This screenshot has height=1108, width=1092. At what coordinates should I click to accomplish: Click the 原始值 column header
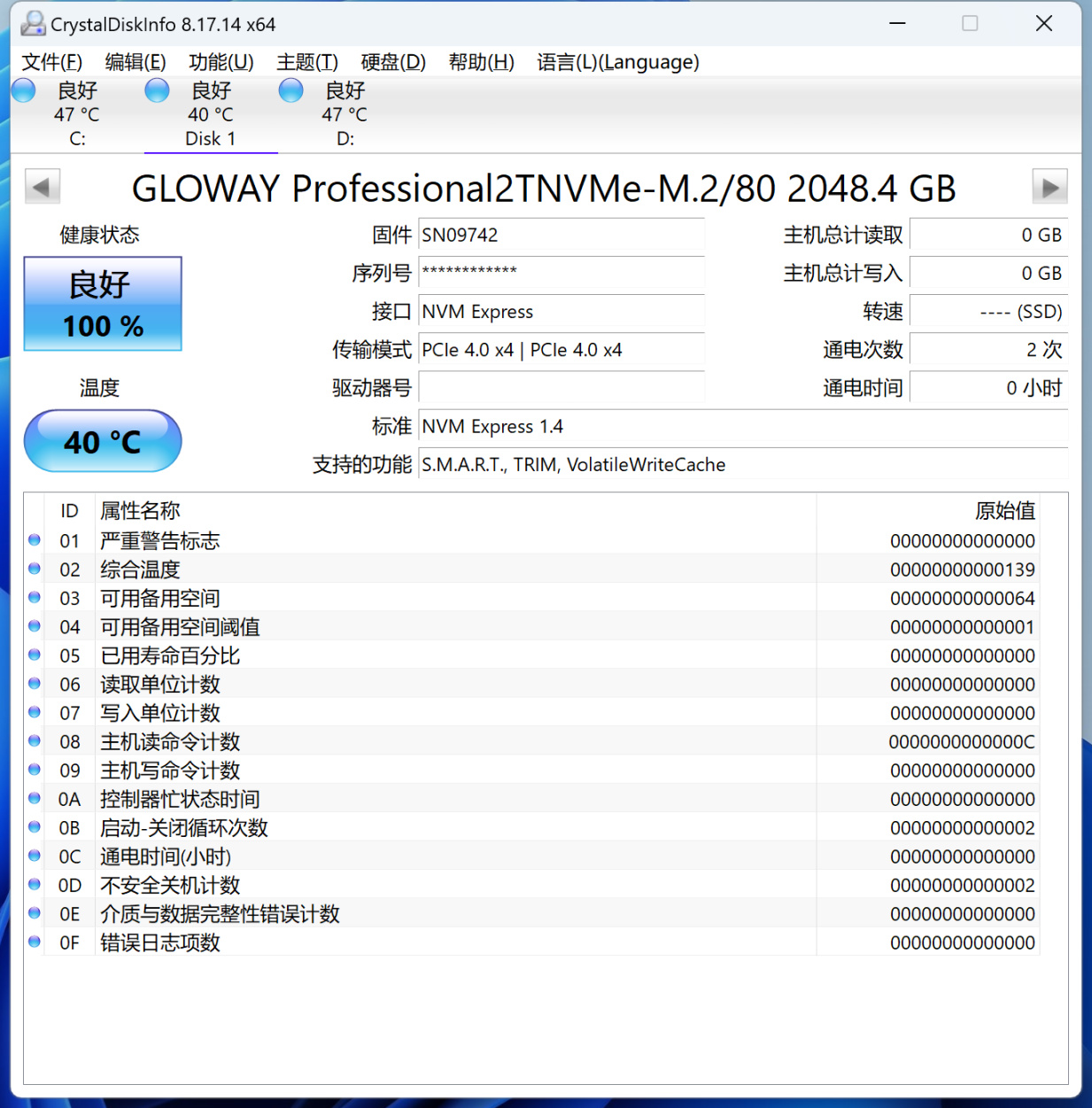[x=927, y=510]
